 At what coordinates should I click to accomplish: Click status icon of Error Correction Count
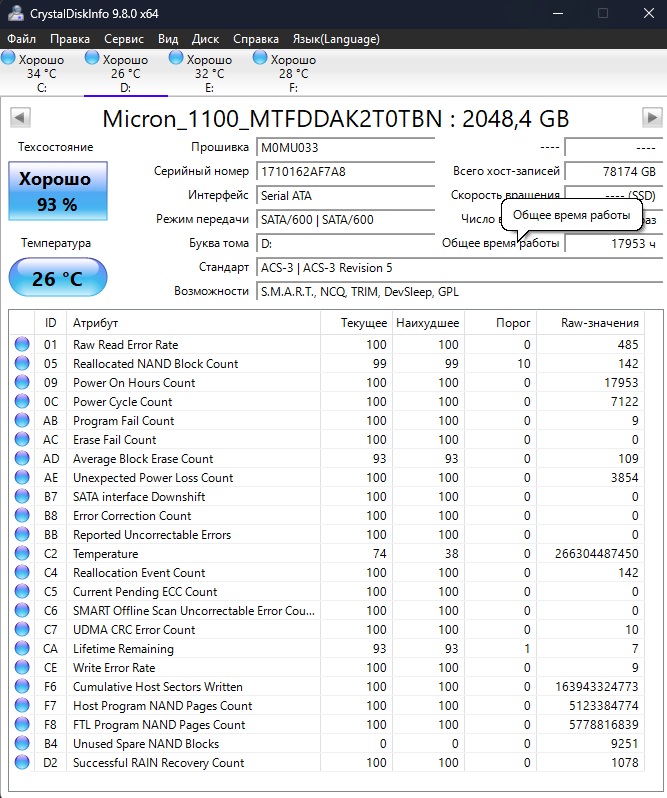pos(22,516)
